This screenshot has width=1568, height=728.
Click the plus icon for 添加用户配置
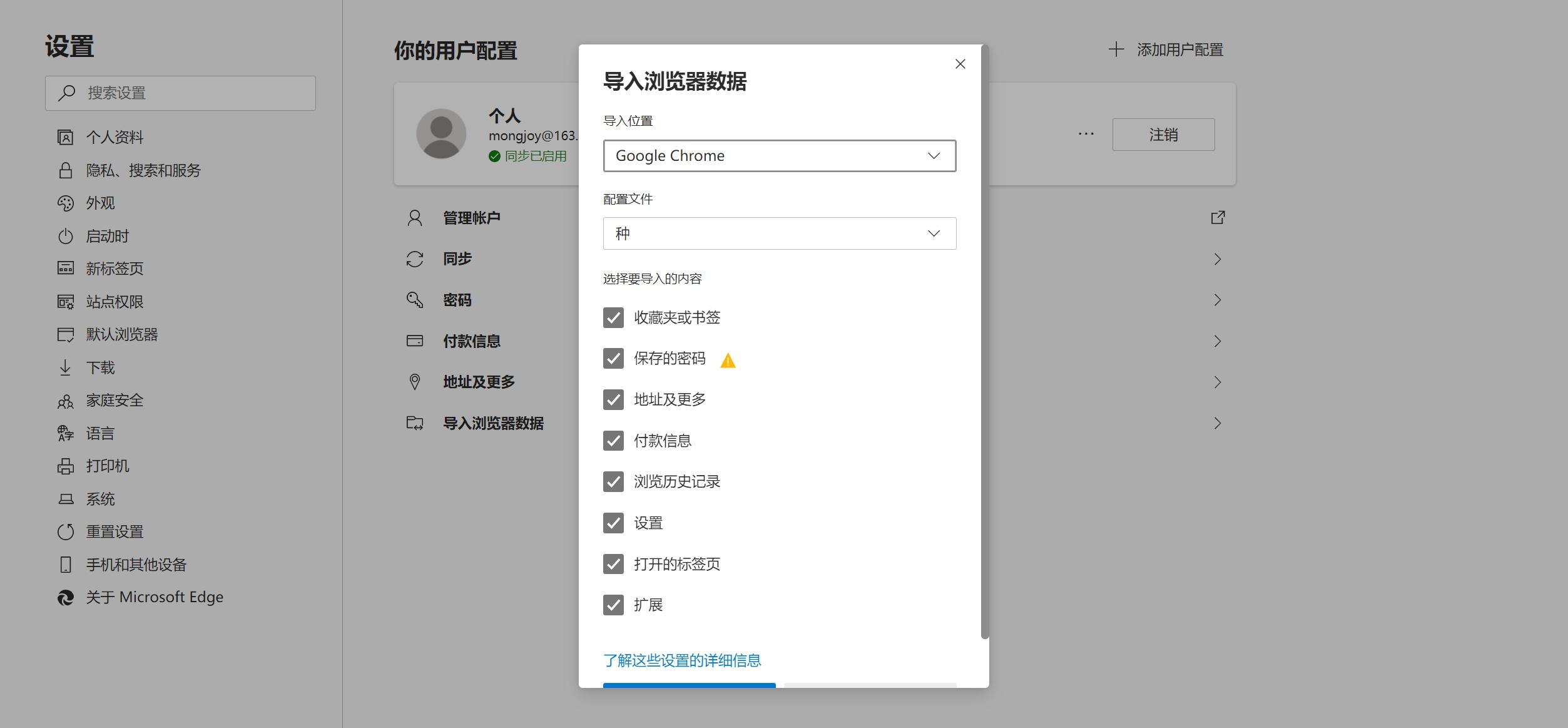[x=1116, y=49]
